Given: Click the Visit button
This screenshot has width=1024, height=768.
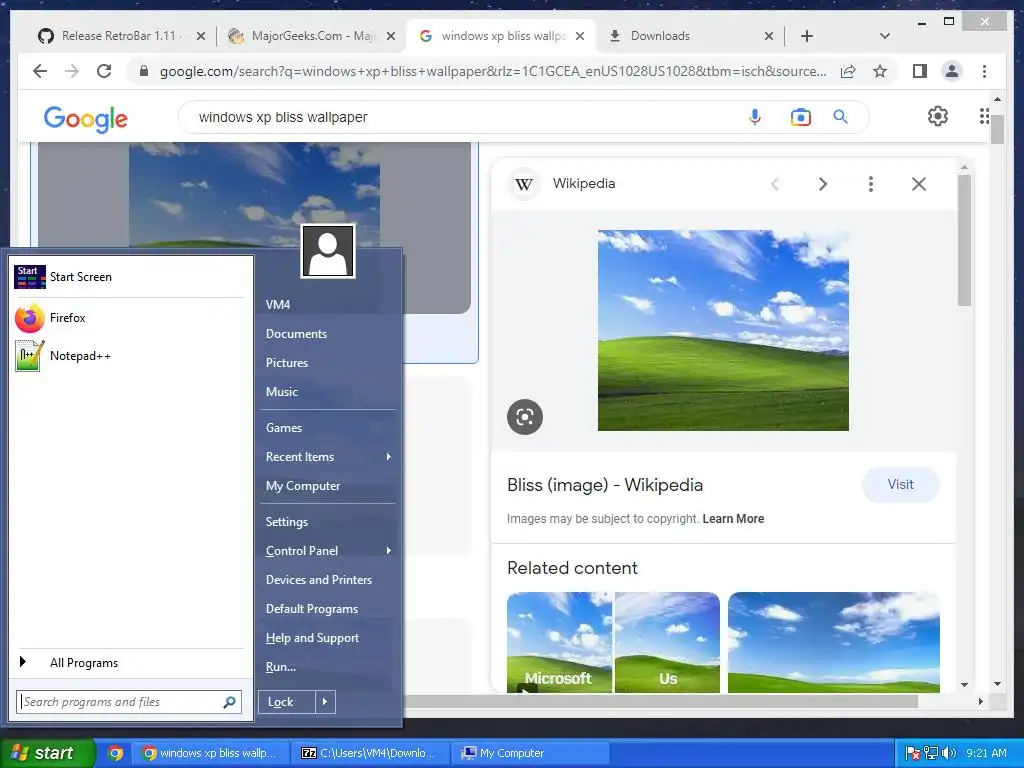Looking at the screenshot, I should coord(901,485).
